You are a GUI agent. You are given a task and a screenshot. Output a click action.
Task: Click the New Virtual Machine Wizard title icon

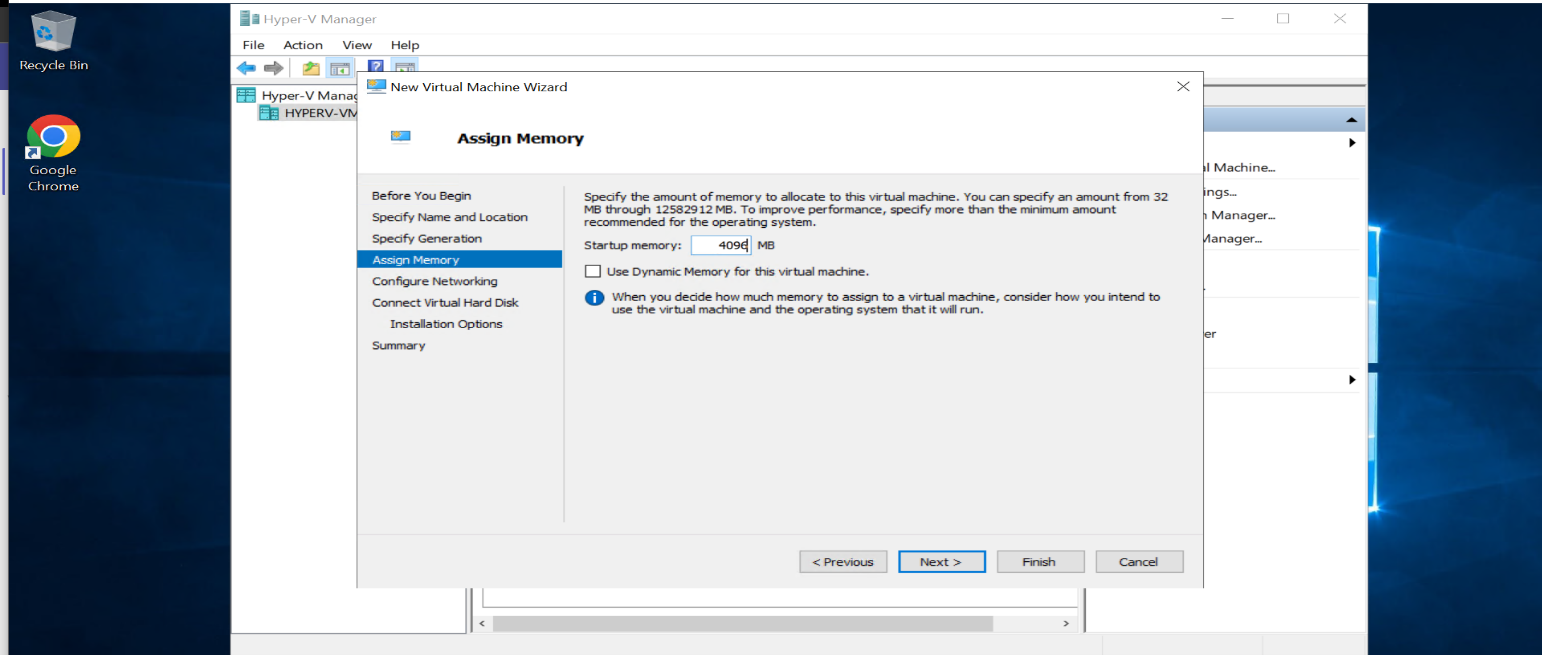pos(376,86)
